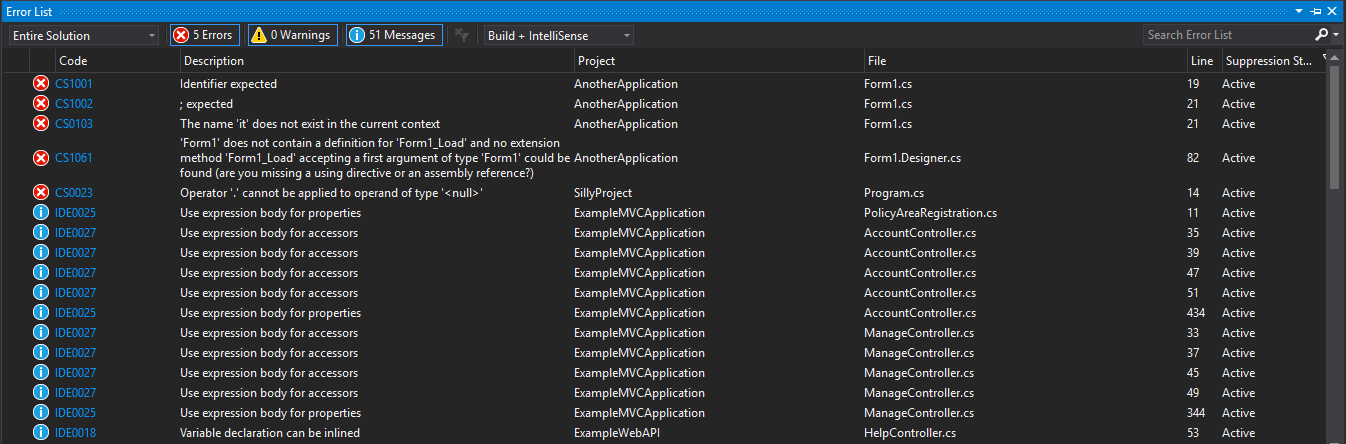The width and height of the screenshot is (1346, 444).
Task: Click into the Search Error List field
Action: [x=1227, y=35]
